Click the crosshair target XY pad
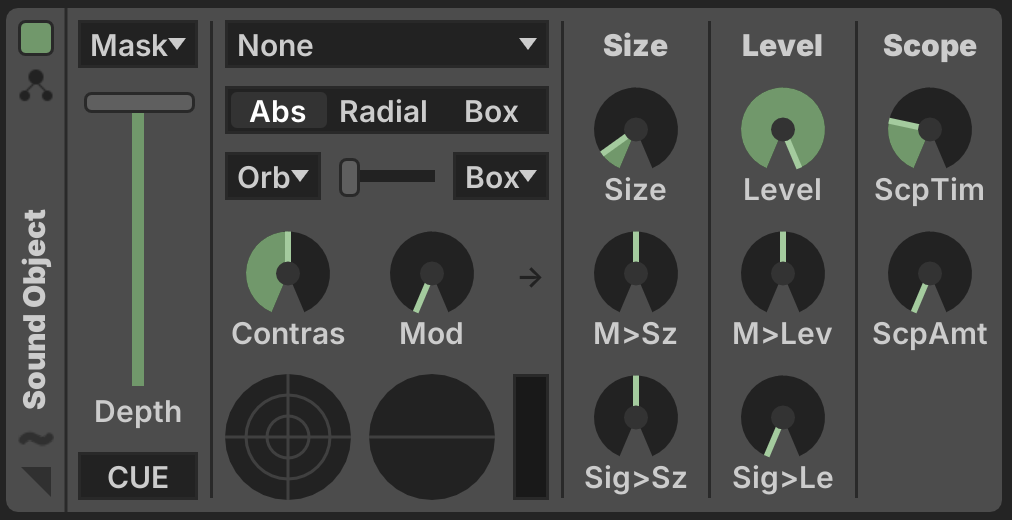Viewport: 1012px width, 520px height. tap(288, 437)
